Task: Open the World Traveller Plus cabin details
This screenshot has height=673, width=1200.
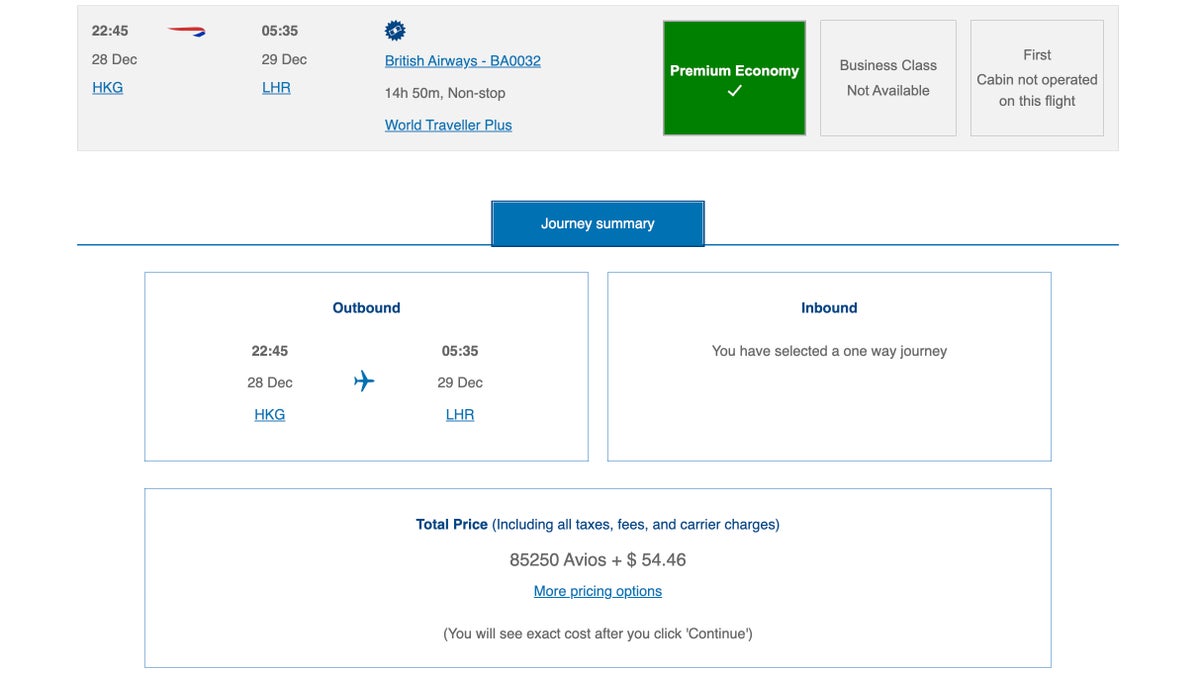Action: point(448,125)
